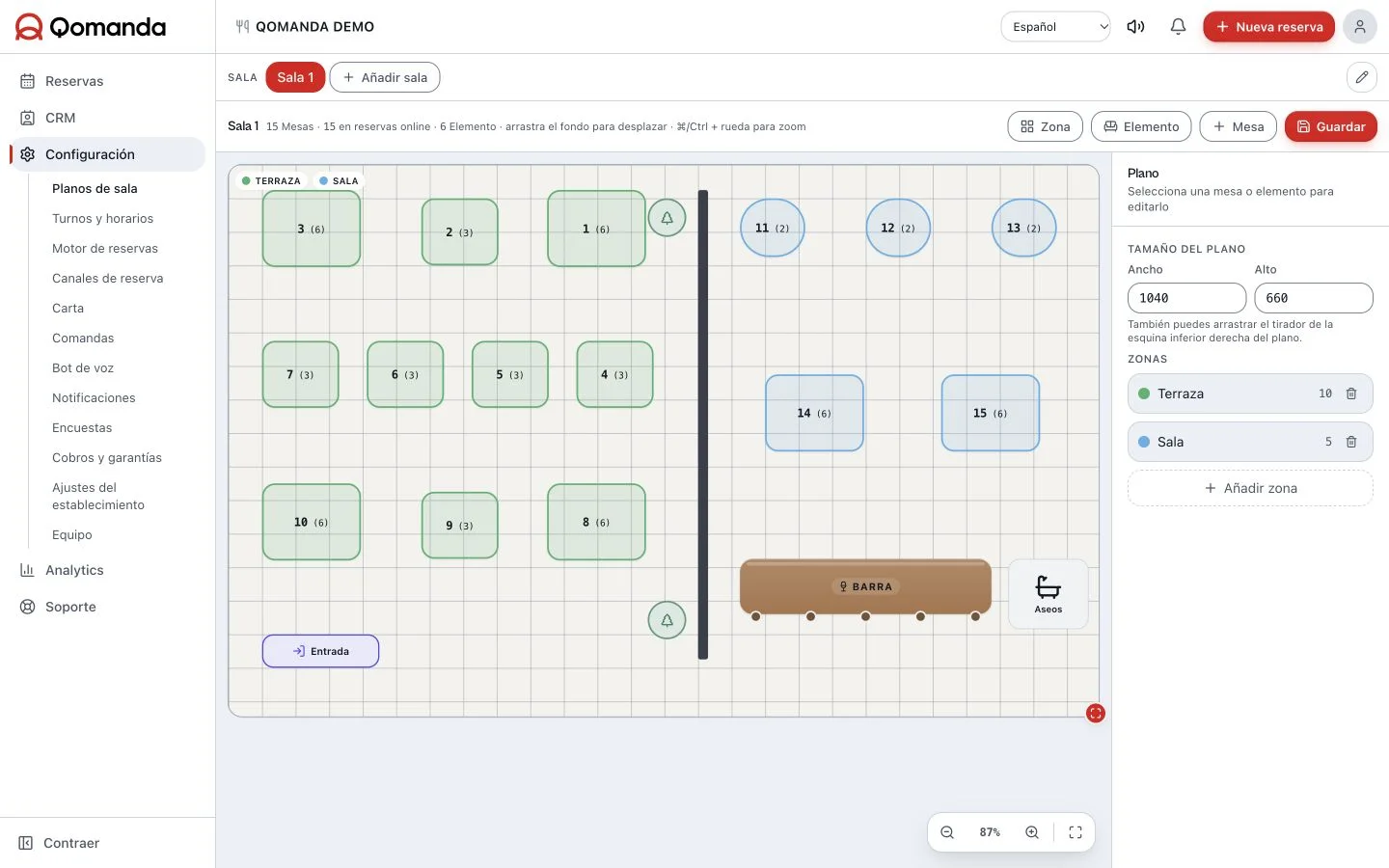Open the notifications bell

click(x=1178, y=27)
